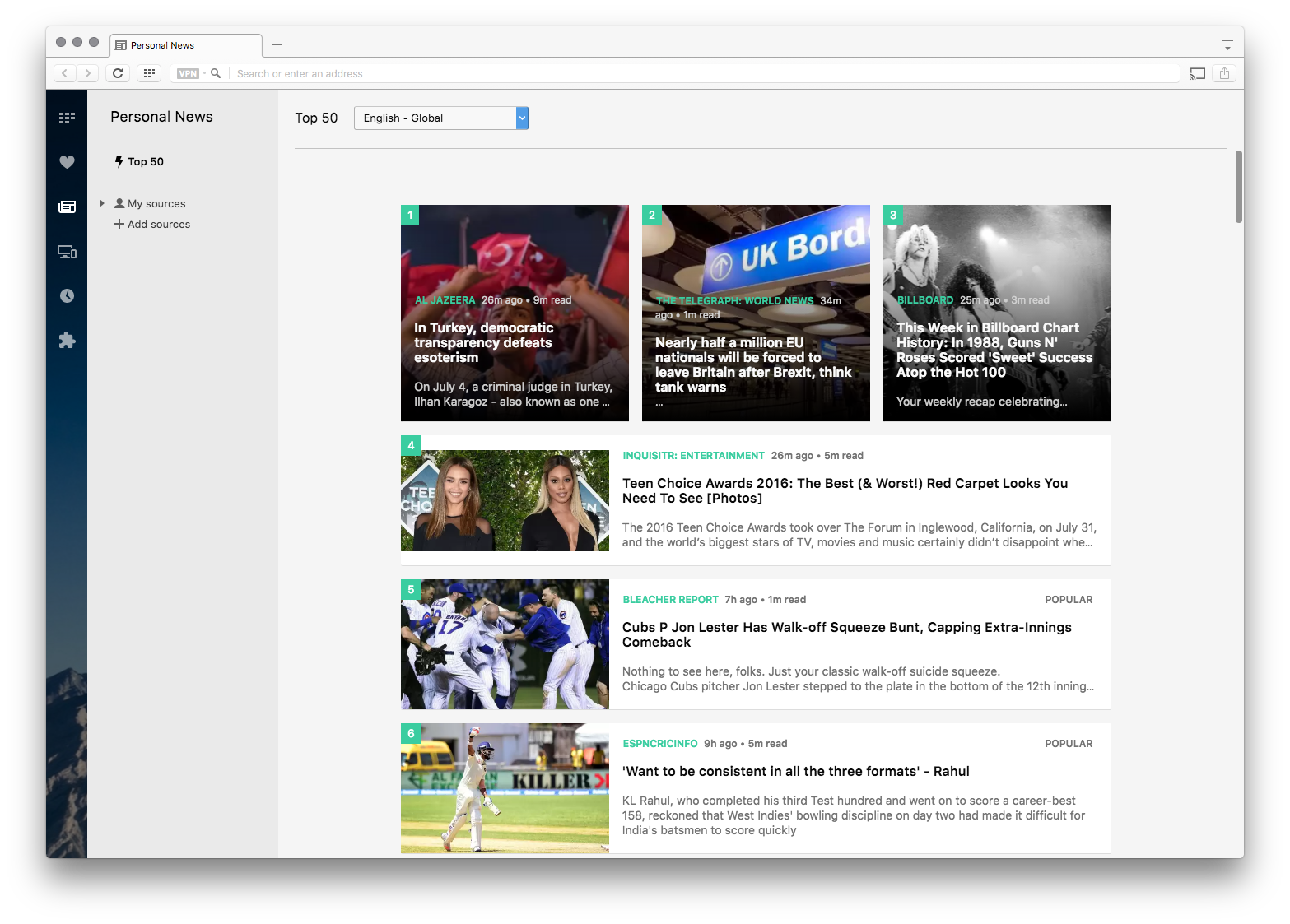1290x924 pixels.
Task: Open the 'Want to be consistent' Rahul headline
Action: pos(795,771)
